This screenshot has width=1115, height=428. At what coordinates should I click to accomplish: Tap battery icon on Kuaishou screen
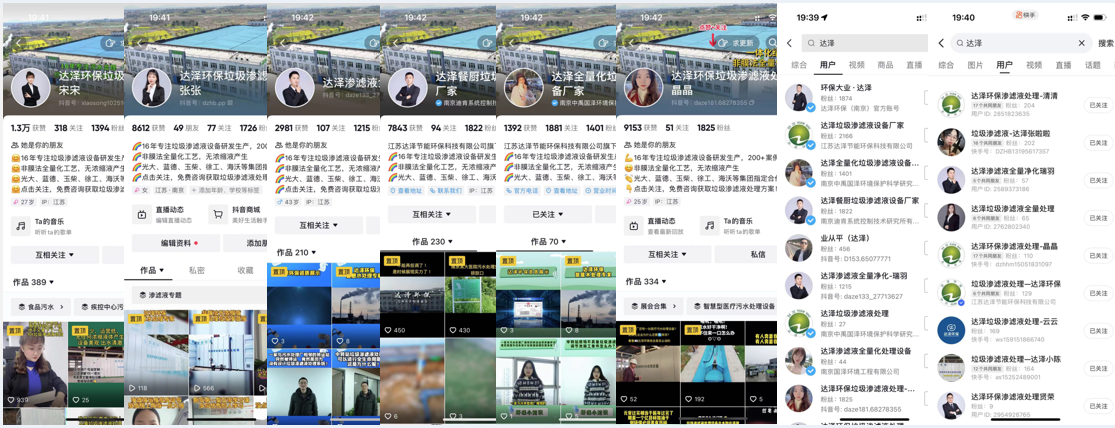pyautogui.click(x=1102, y=16)
